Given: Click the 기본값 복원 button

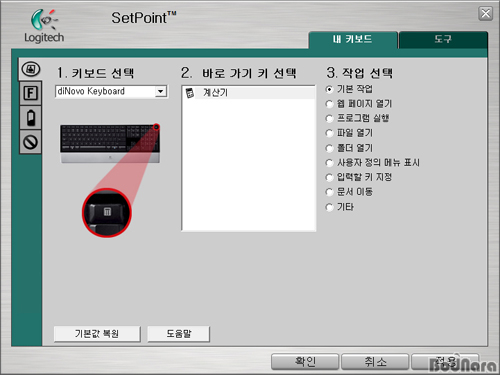Looking at the screenshot, I should 97,334.
